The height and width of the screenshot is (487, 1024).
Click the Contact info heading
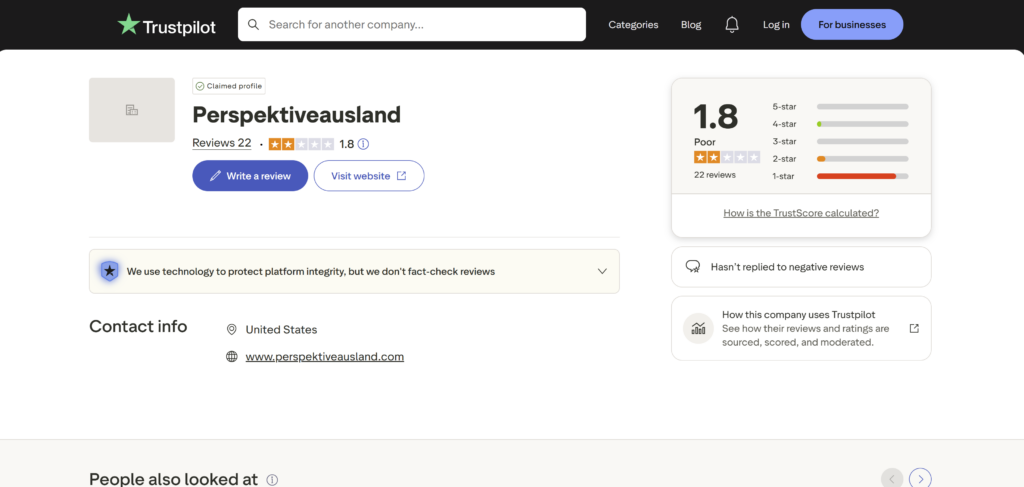click(x=138, y=326)
